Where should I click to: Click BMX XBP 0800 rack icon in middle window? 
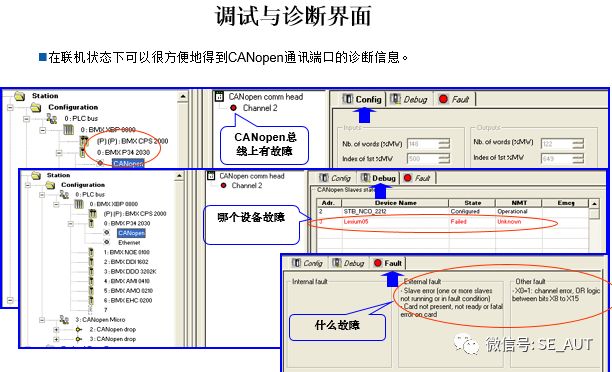pos(79,204)
